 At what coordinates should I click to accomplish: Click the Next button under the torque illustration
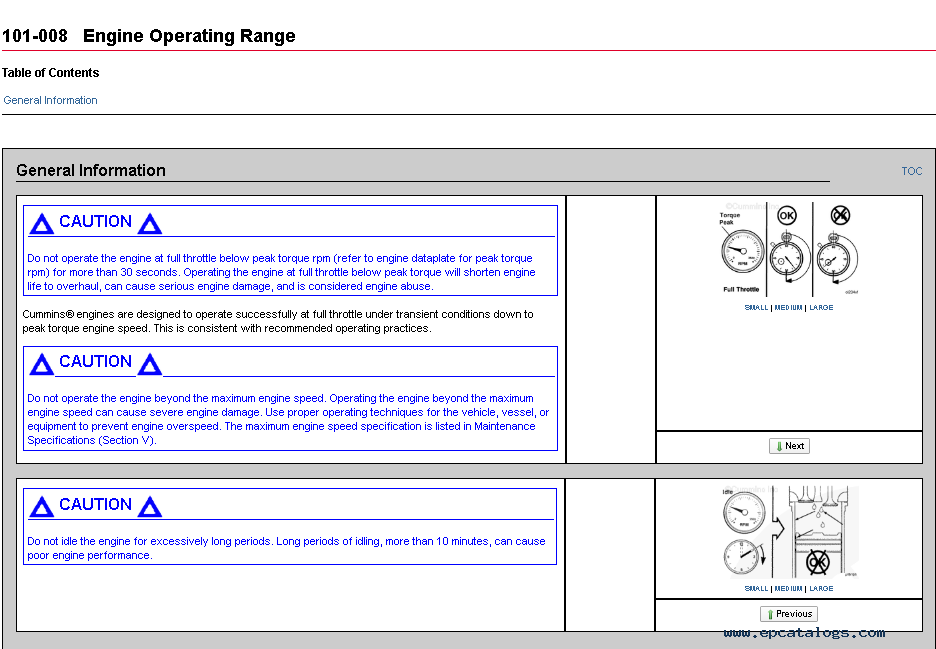[x=789, y=446]
